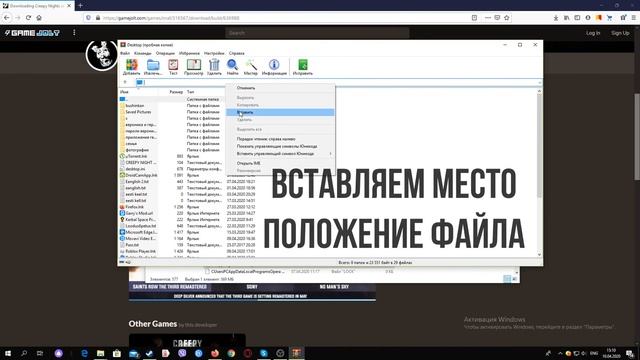Choose Вставить (Paste) in the context menu

[280, 112]
